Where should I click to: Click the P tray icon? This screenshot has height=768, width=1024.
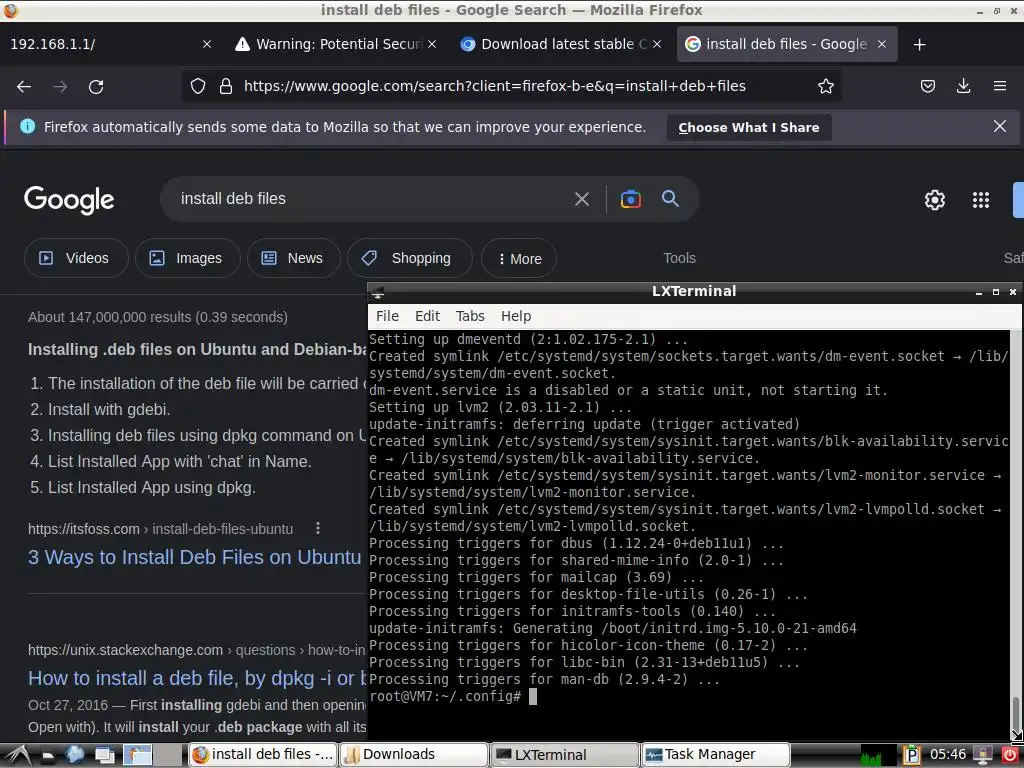click(911, 755)
